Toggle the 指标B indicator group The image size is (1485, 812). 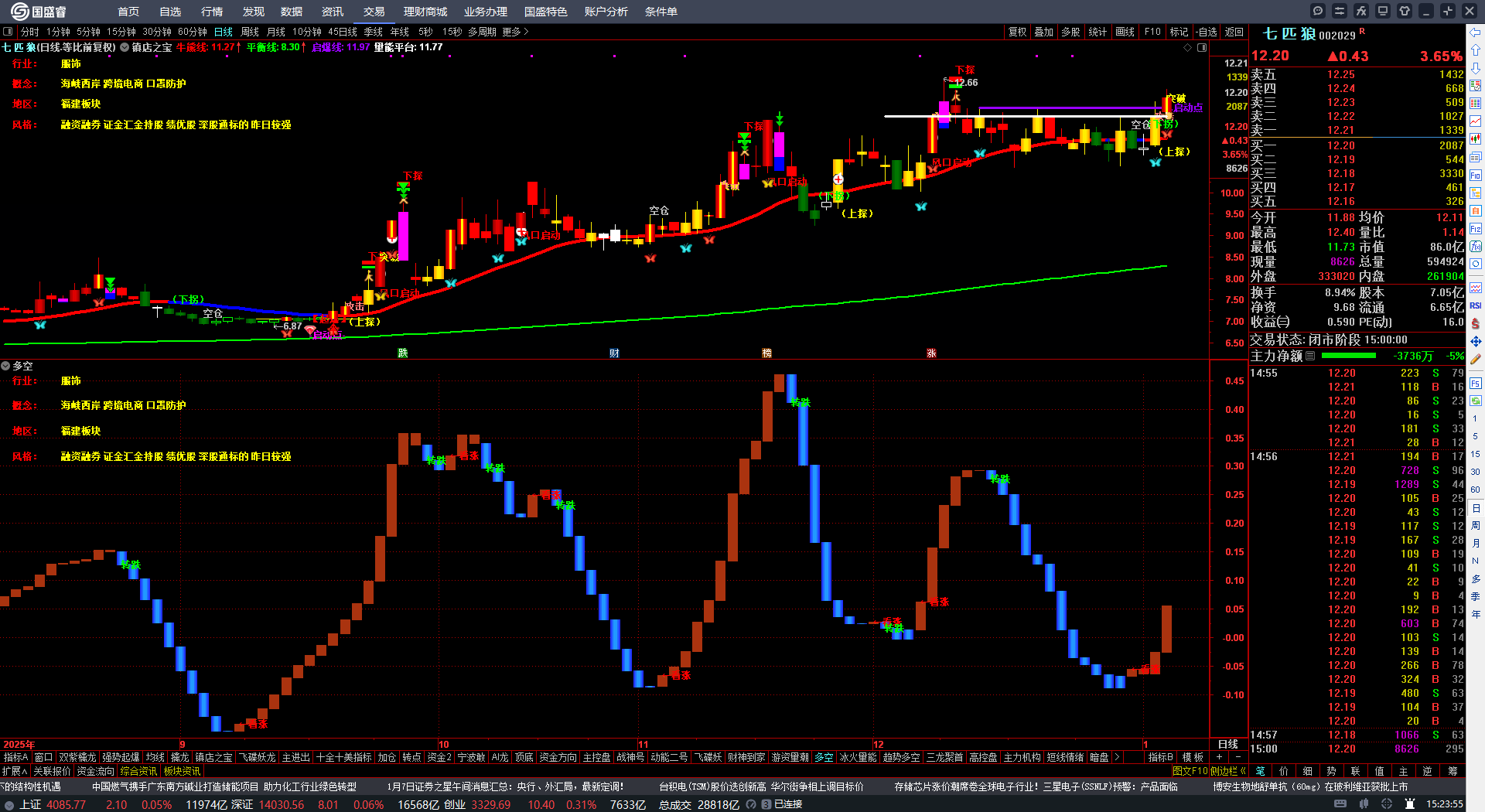1161,757
